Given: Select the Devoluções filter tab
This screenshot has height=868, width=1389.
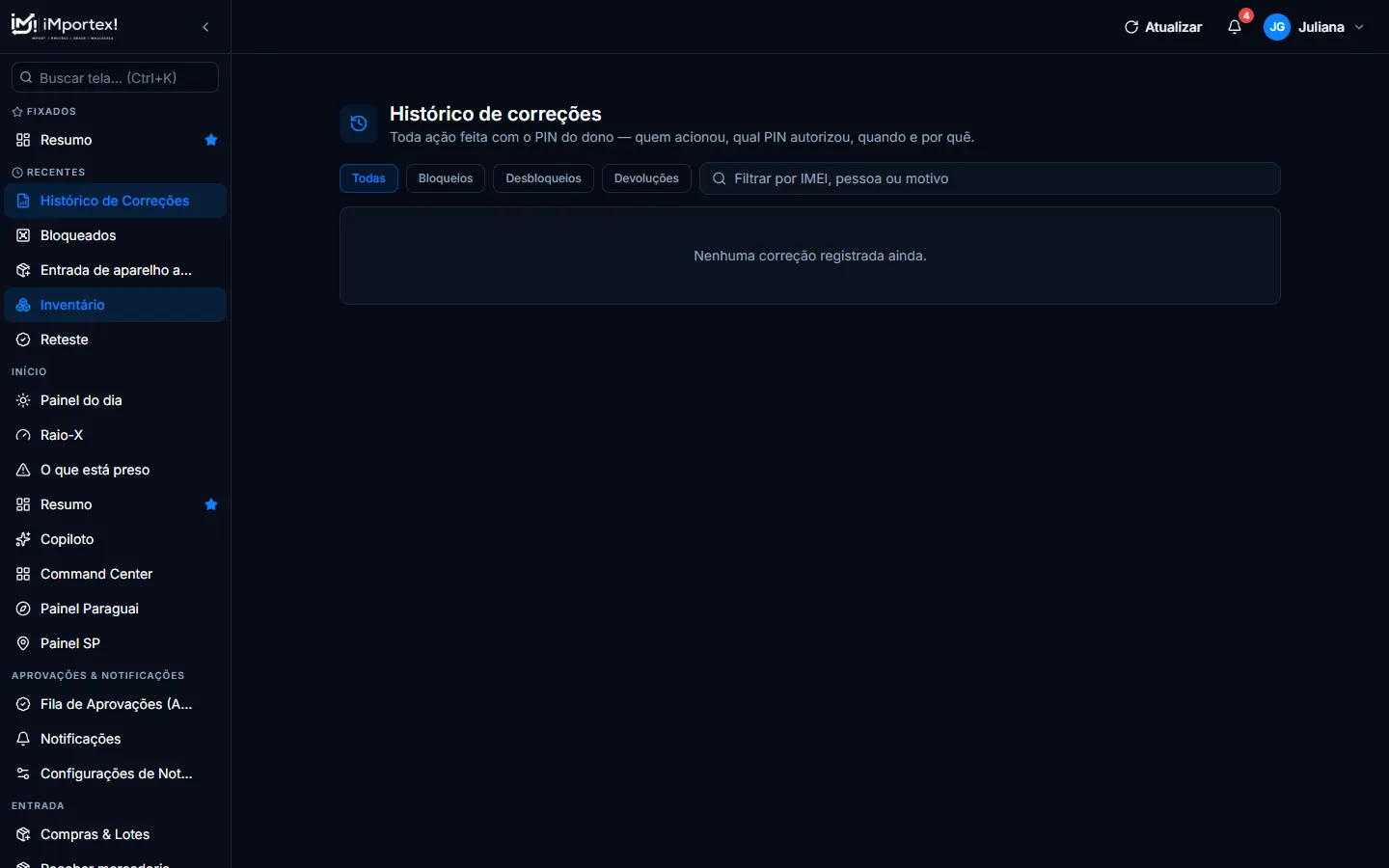Looking at the screenshot, I should pyautogui.click(x=646, y=178).
